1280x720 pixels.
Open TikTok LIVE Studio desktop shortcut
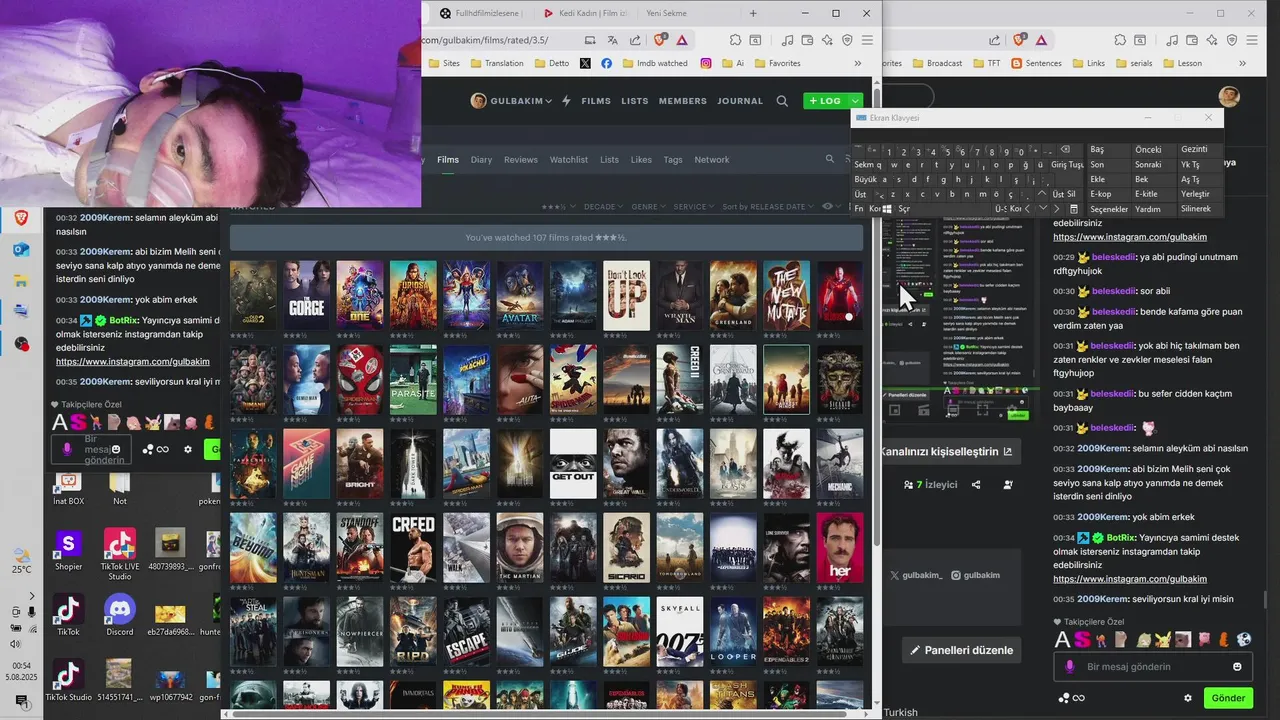[x=120, y=555]
